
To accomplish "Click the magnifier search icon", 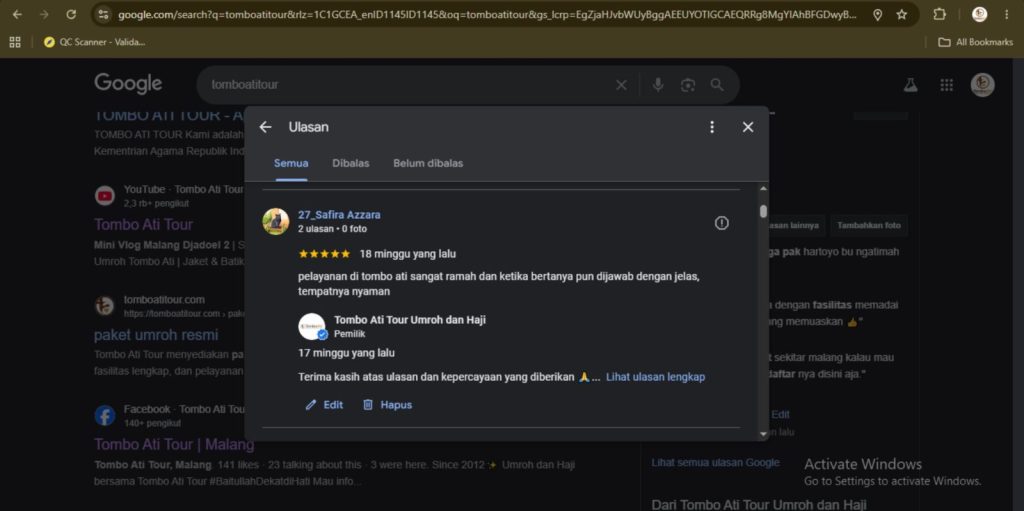I will (717, 85).
